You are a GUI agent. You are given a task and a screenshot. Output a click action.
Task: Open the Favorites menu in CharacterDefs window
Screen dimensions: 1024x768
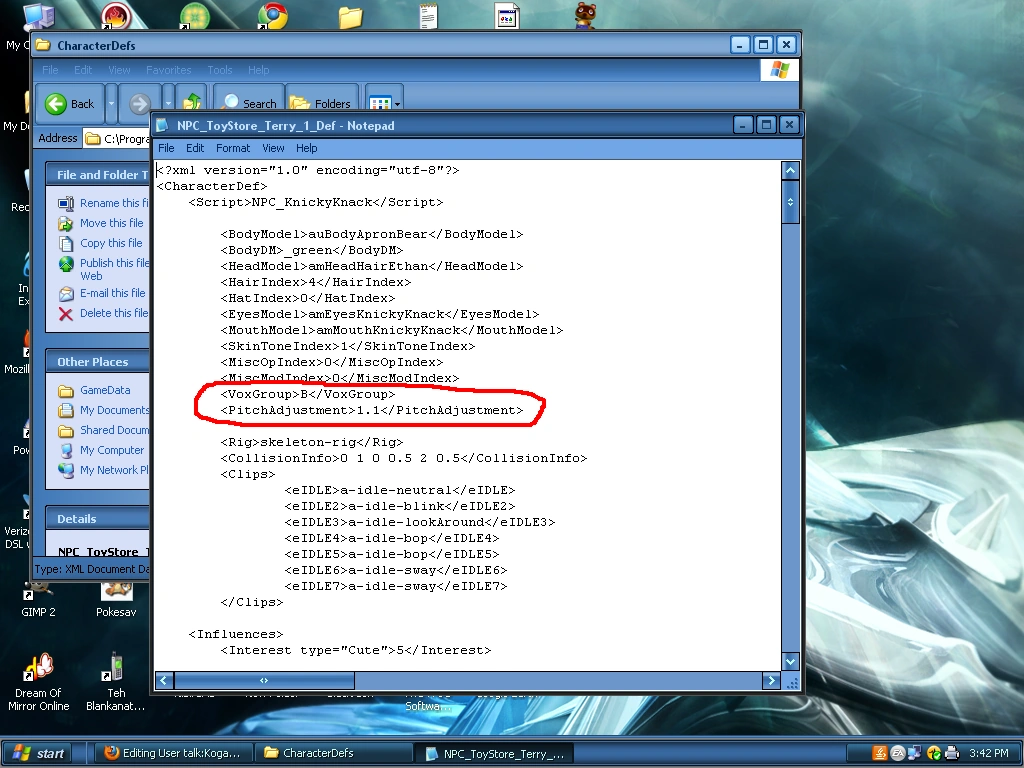(168, 70)
